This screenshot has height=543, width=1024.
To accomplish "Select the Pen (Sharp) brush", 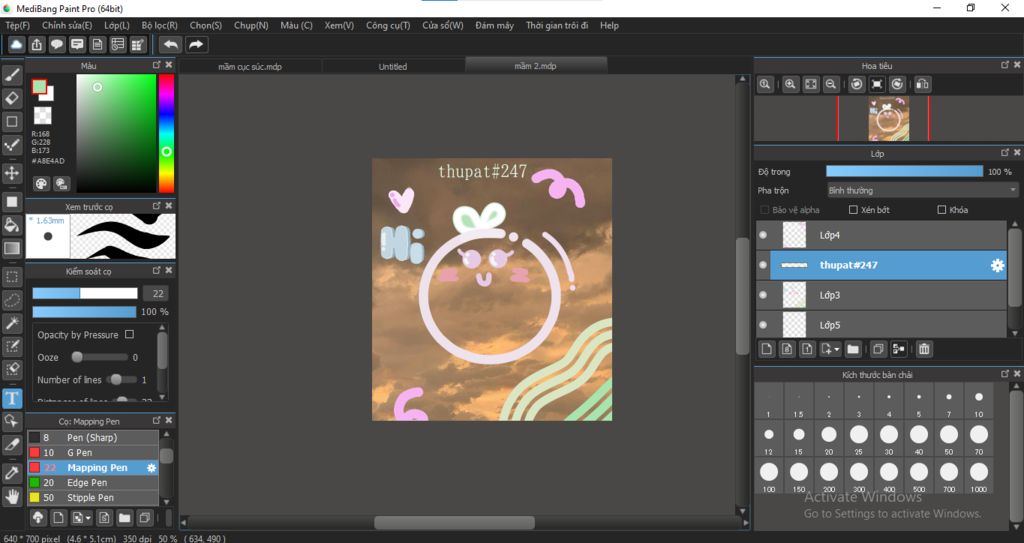I will pyautogui.click(x=93, y=437).
